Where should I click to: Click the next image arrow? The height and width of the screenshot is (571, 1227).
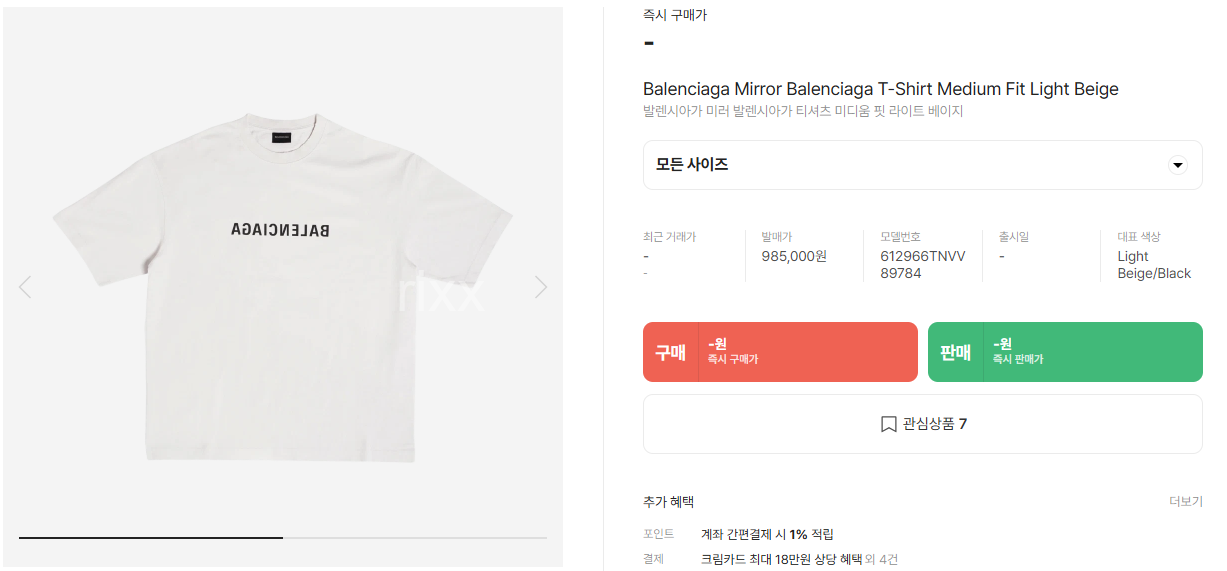(541, 288)
